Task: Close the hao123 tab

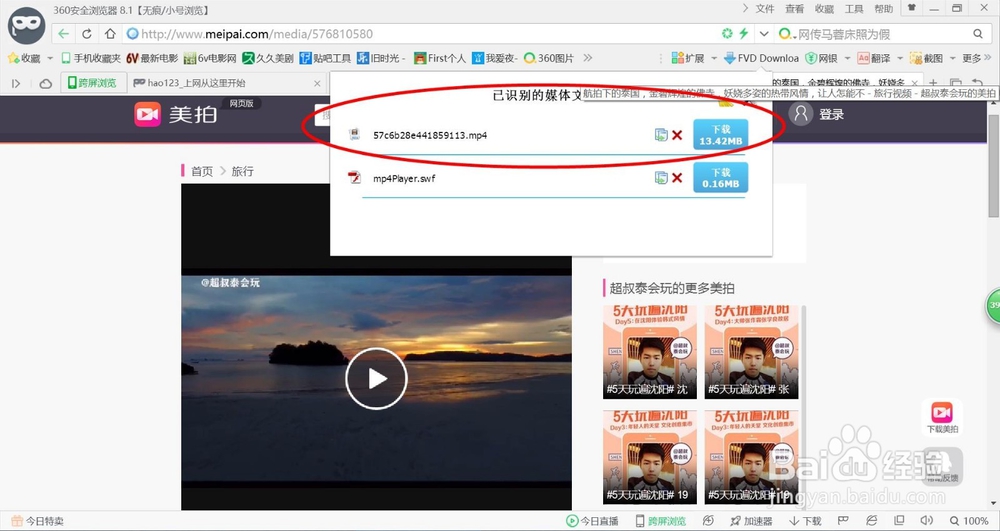Action: pyautogui.click(x=317, y=83)
